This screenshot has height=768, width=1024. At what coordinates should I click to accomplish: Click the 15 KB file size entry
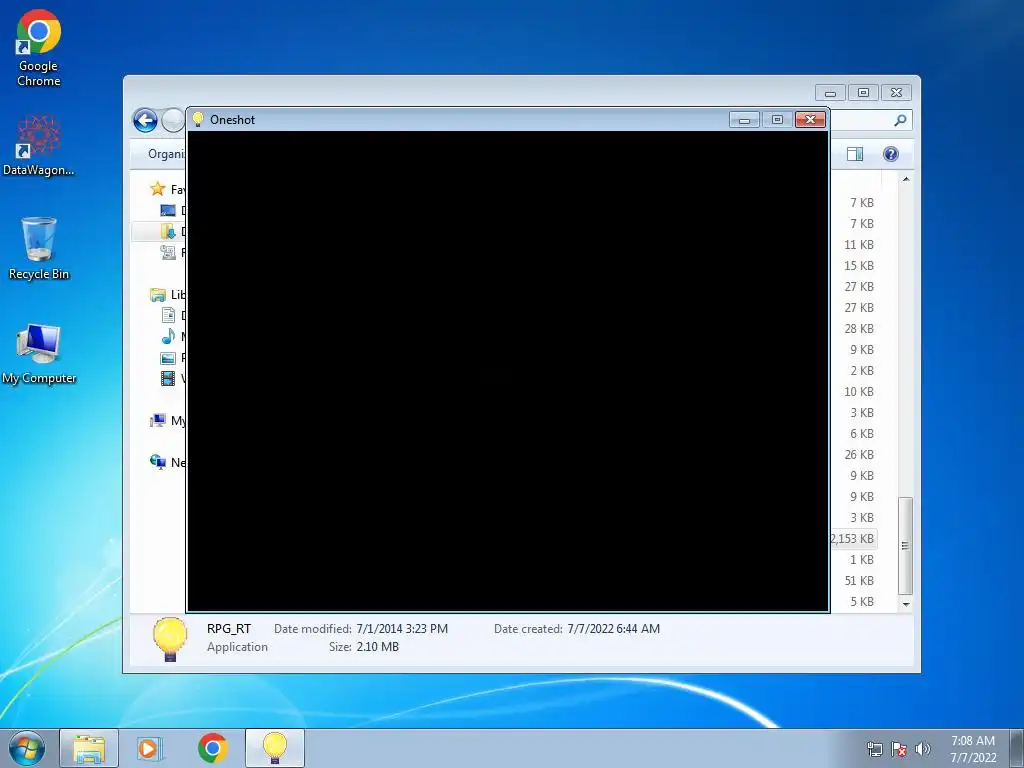click(859, 266)
